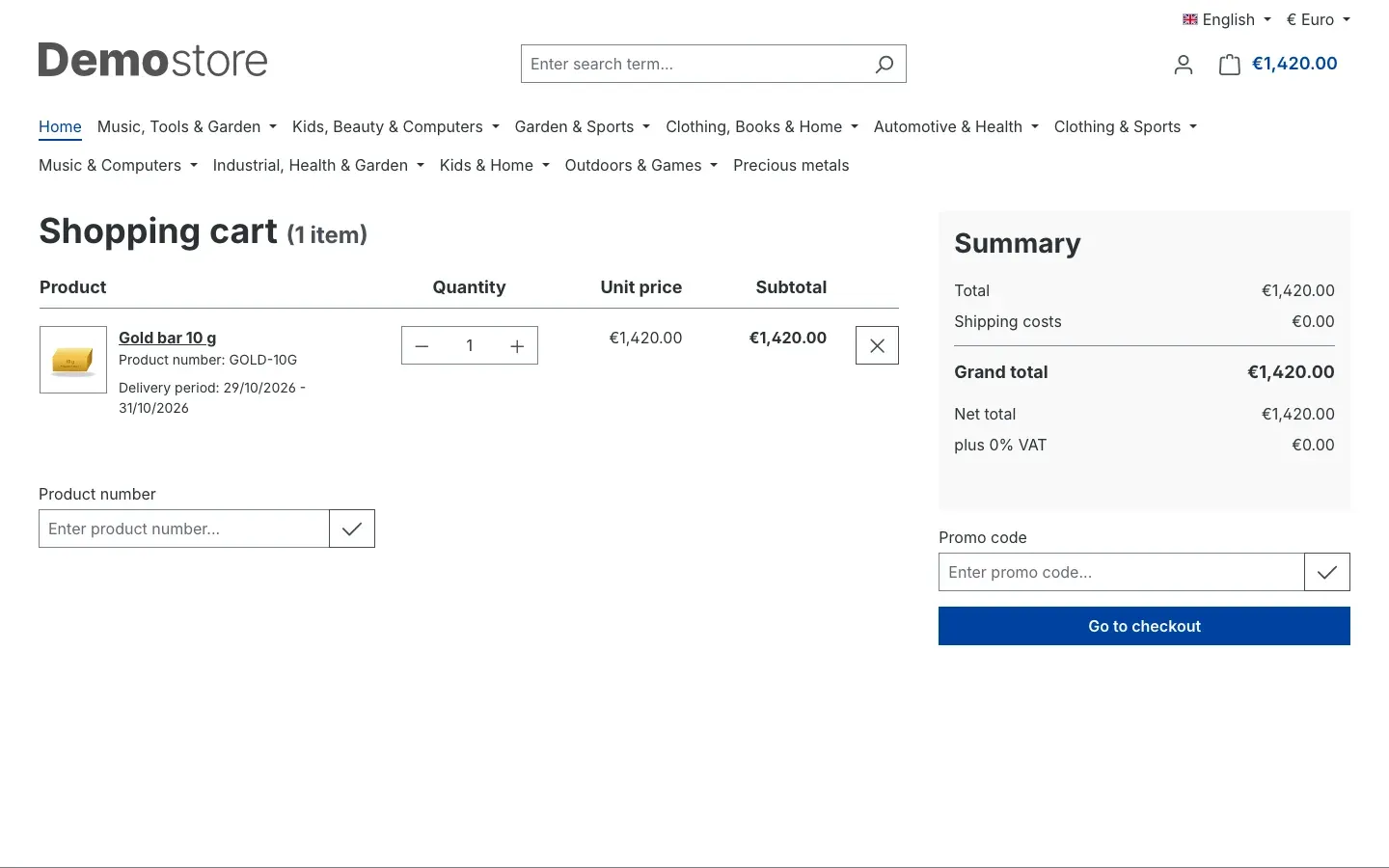Expand Clothing, Books & Home menu
1389x868 pixels.
coord(762,126)
